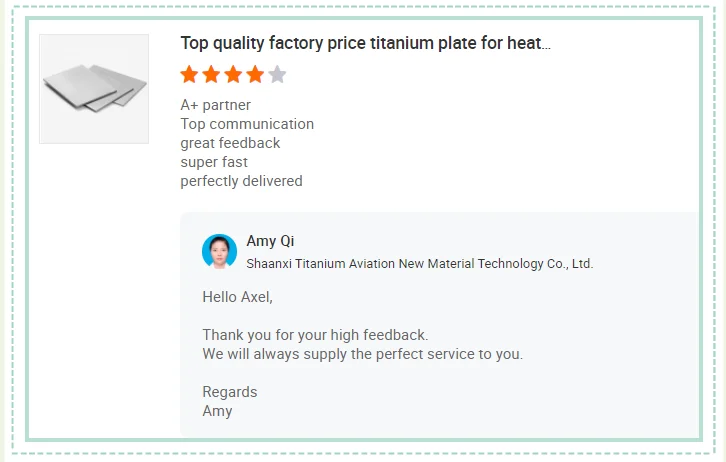
Task: Click the "great feedback" review line
Action: pyautogui.click(x=230, y=143)
